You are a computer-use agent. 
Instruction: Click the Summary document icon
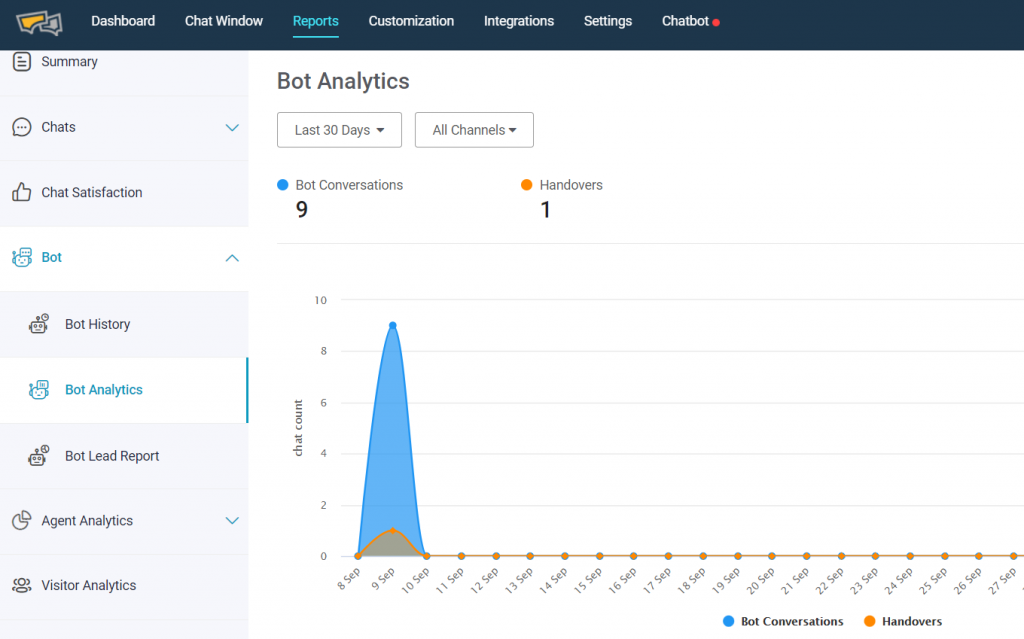tap(22, 62)
